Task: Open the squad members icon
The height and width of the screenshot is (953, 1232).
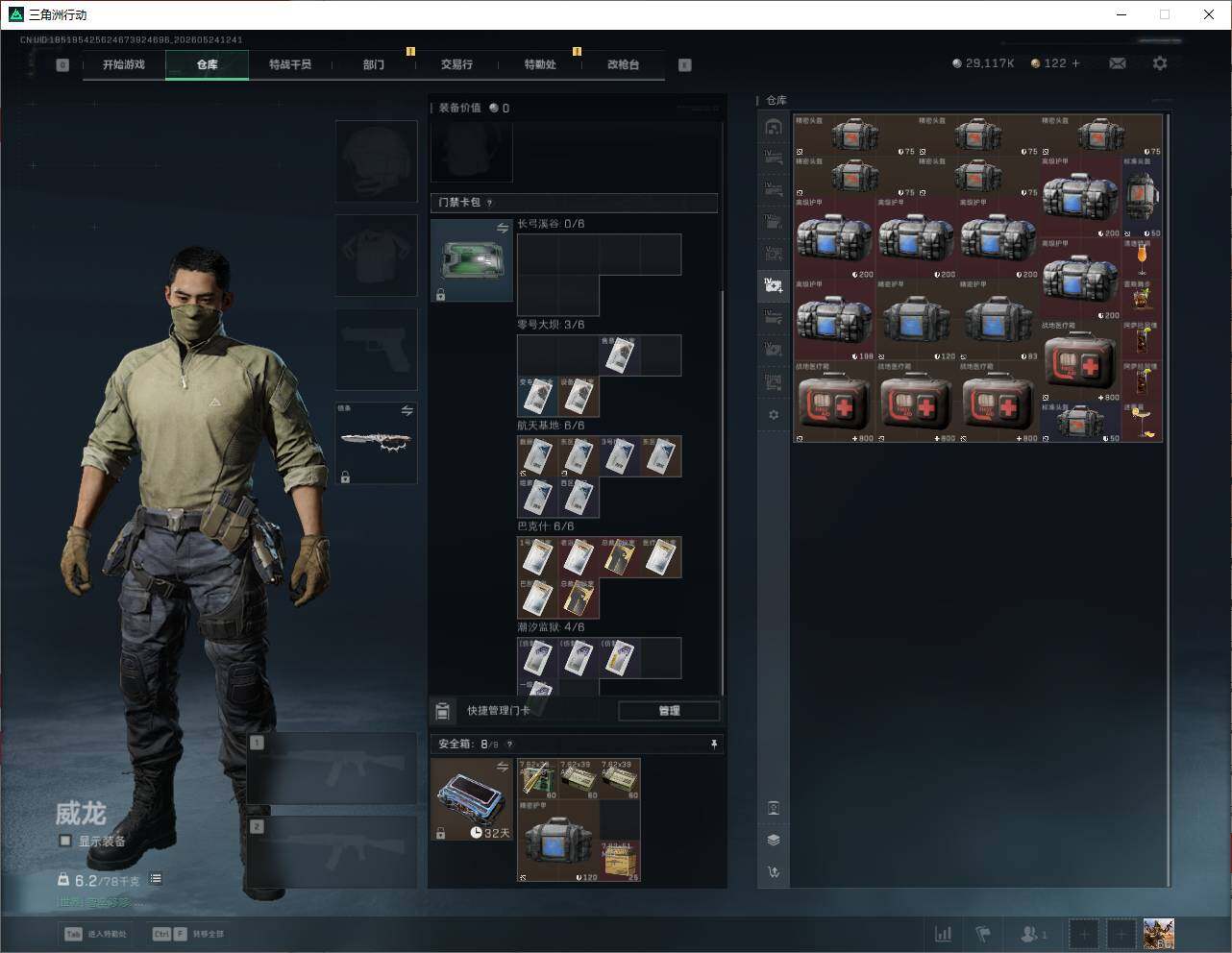Action: [1033, 934]
